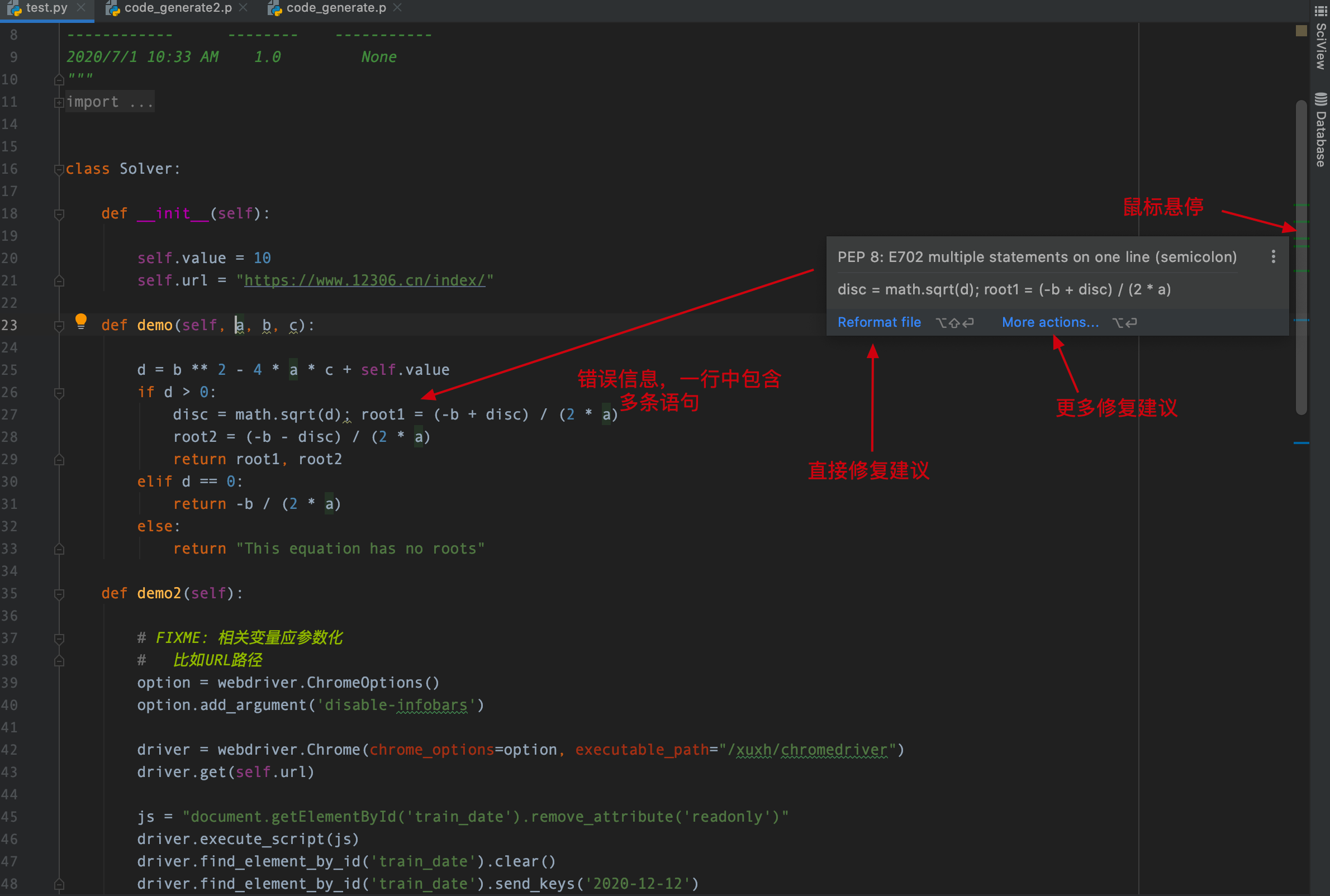Close the test.py tab
The width and height of the screenshot is (1330, 896).
coord(81,8)
